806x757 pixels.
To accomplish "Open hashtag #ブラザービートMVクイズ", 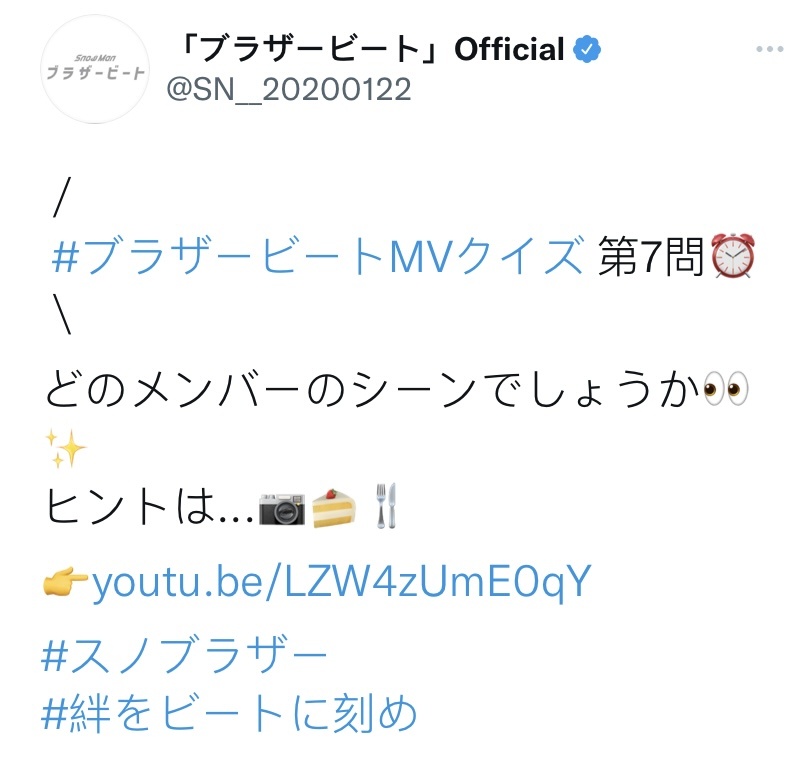I will pos(317,255).
